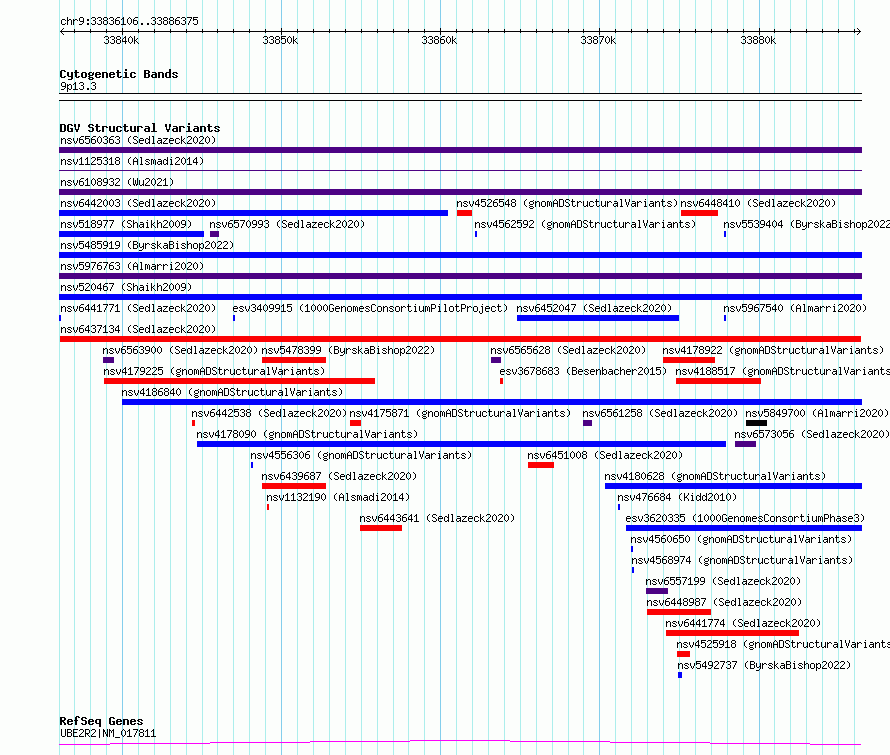Open nsv518977 (Shaikh2009) label
The image size is (890, 755).
point(126,224)
